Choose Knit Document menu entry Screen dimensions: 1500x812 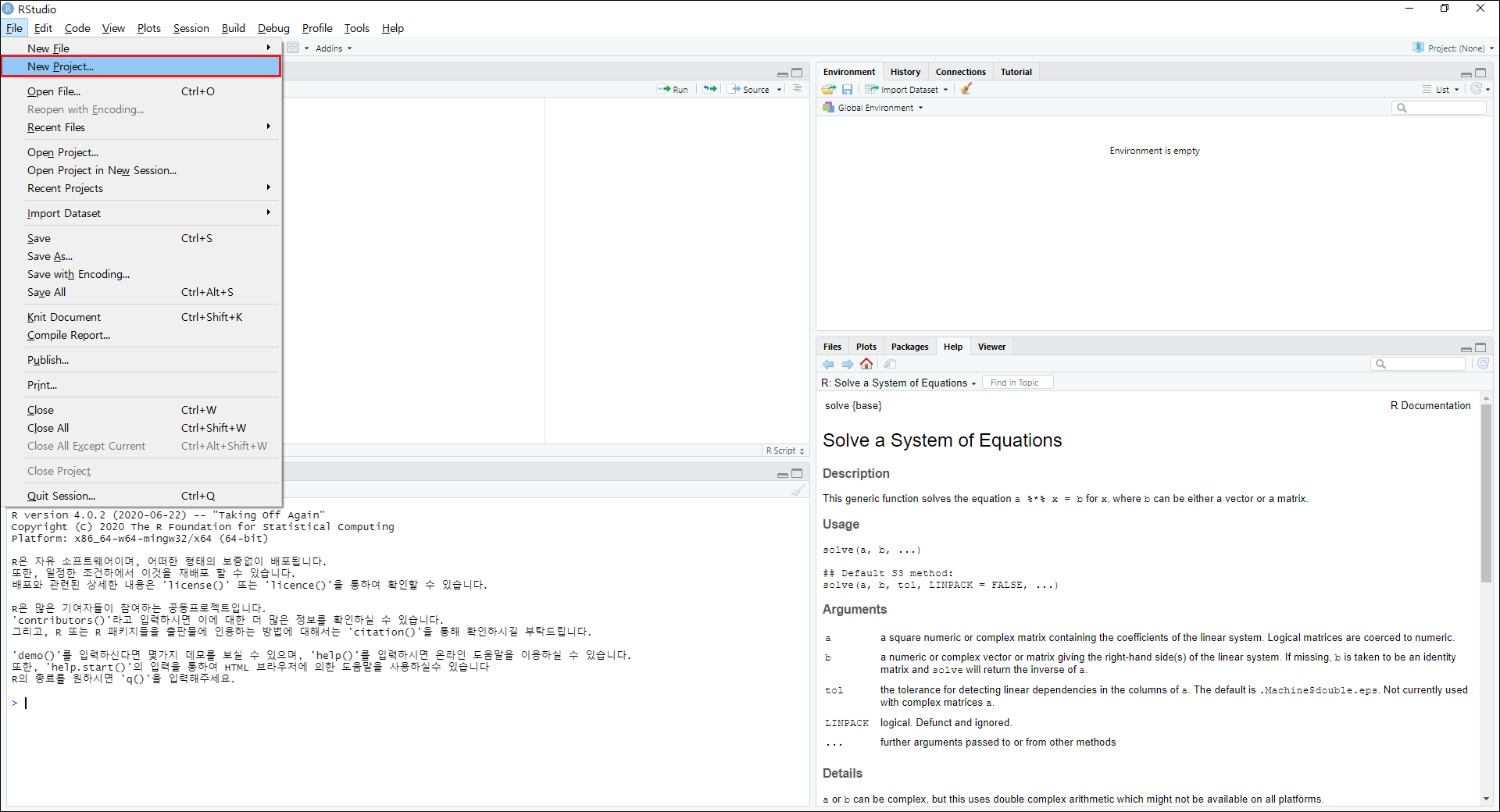tap(141, 317)
